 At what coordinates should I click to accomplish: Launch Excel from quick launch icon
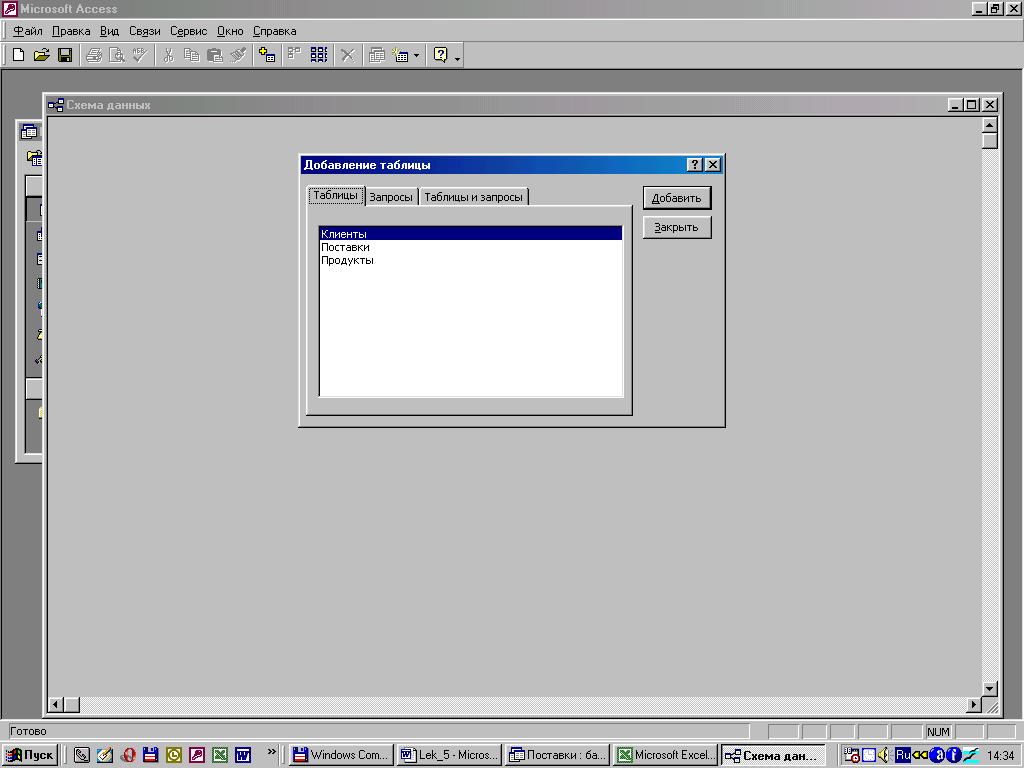(x=220, y=755)
